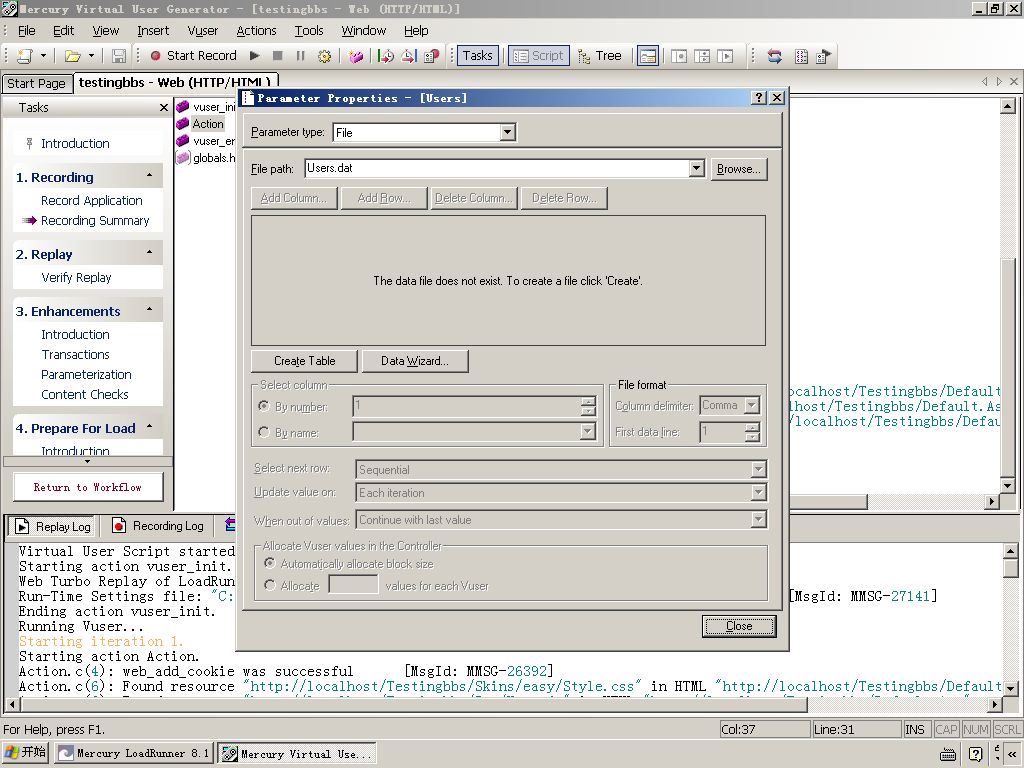Click the Data Wizard... button
Screen dimensions: 1024x768
[415, 361]
